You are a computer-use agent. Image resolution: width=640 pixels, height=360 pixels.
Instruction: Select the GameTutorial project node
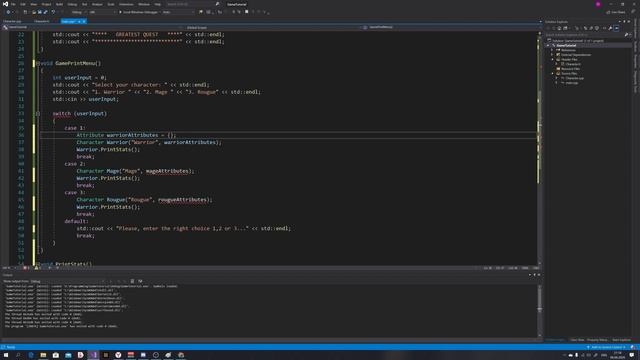[567, 45]
